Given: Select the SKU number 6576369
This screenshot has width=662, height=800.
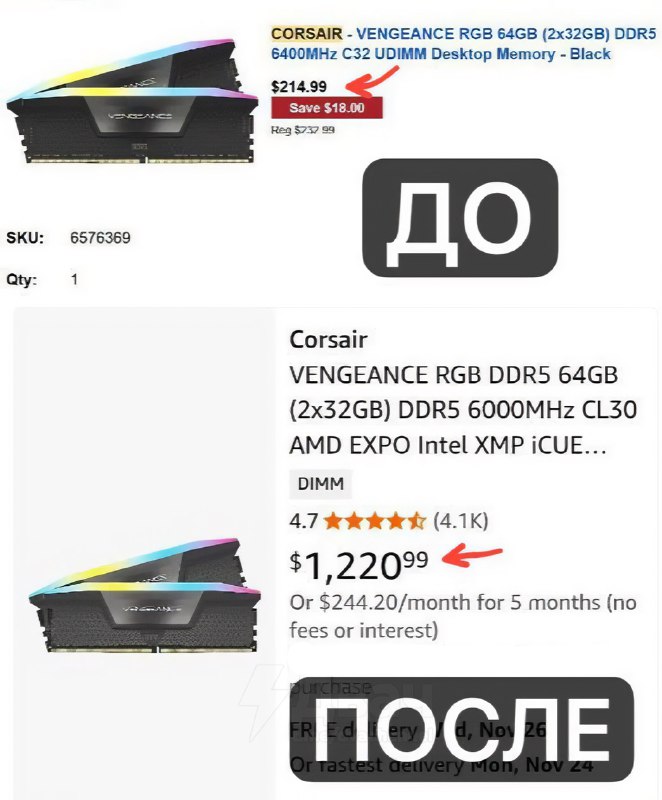Looking at the screenshot, I should pyautogui.click(x=100, y=238).
